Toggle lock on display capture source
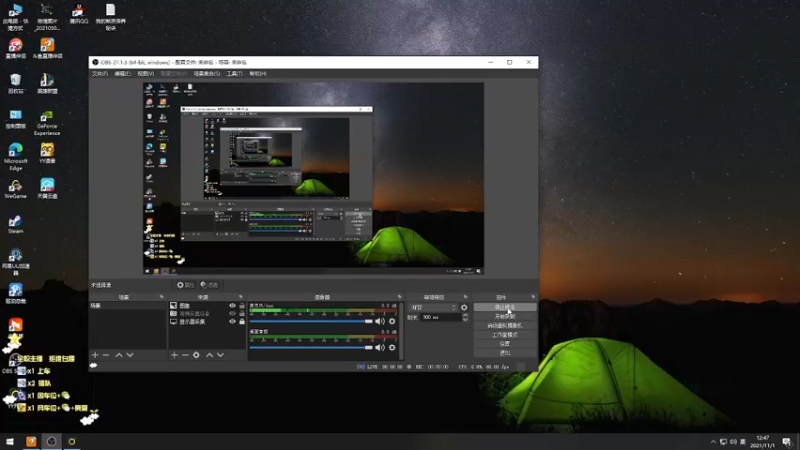The height and width of the screenshot is (450, 800). pos(242,322)
